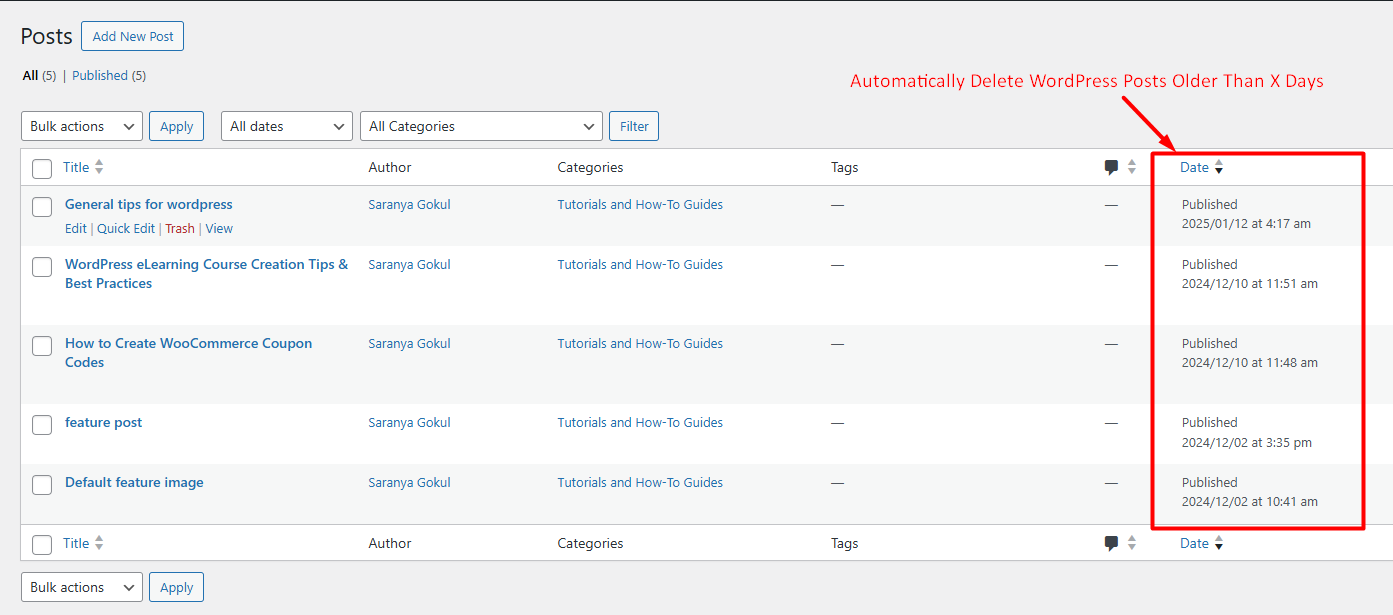This screenshot has height=615, width=1393.
Task: Open the All dates filter dropdown
Action: (x=287, y=126)
